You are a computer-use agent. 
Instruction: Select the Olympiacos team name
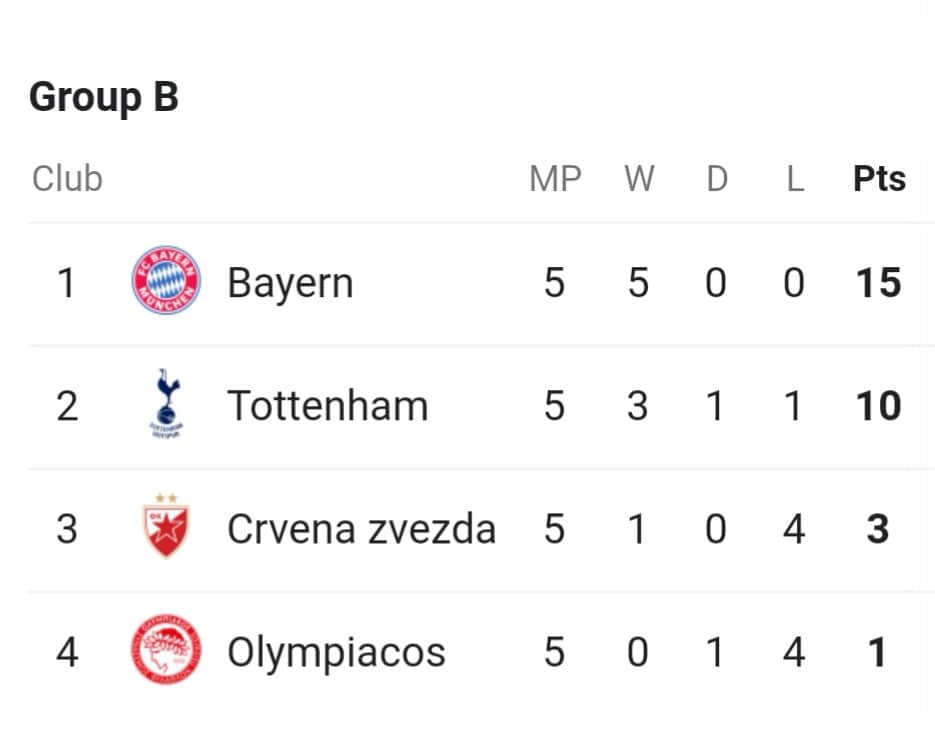(x=336, y=653)
